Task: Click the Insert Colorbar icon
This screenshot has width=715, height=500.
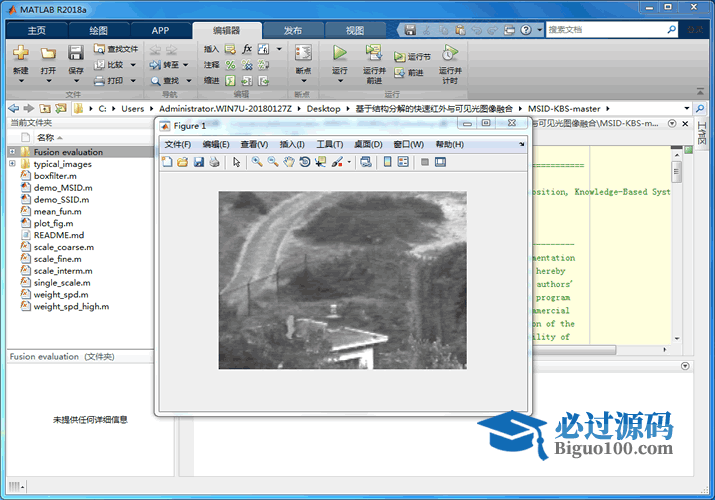Action: [388, 162]
